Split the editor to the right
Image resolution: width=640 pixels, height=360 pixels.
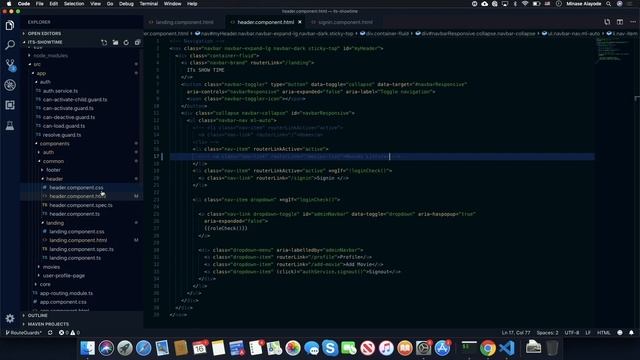[x=620, y=22]
